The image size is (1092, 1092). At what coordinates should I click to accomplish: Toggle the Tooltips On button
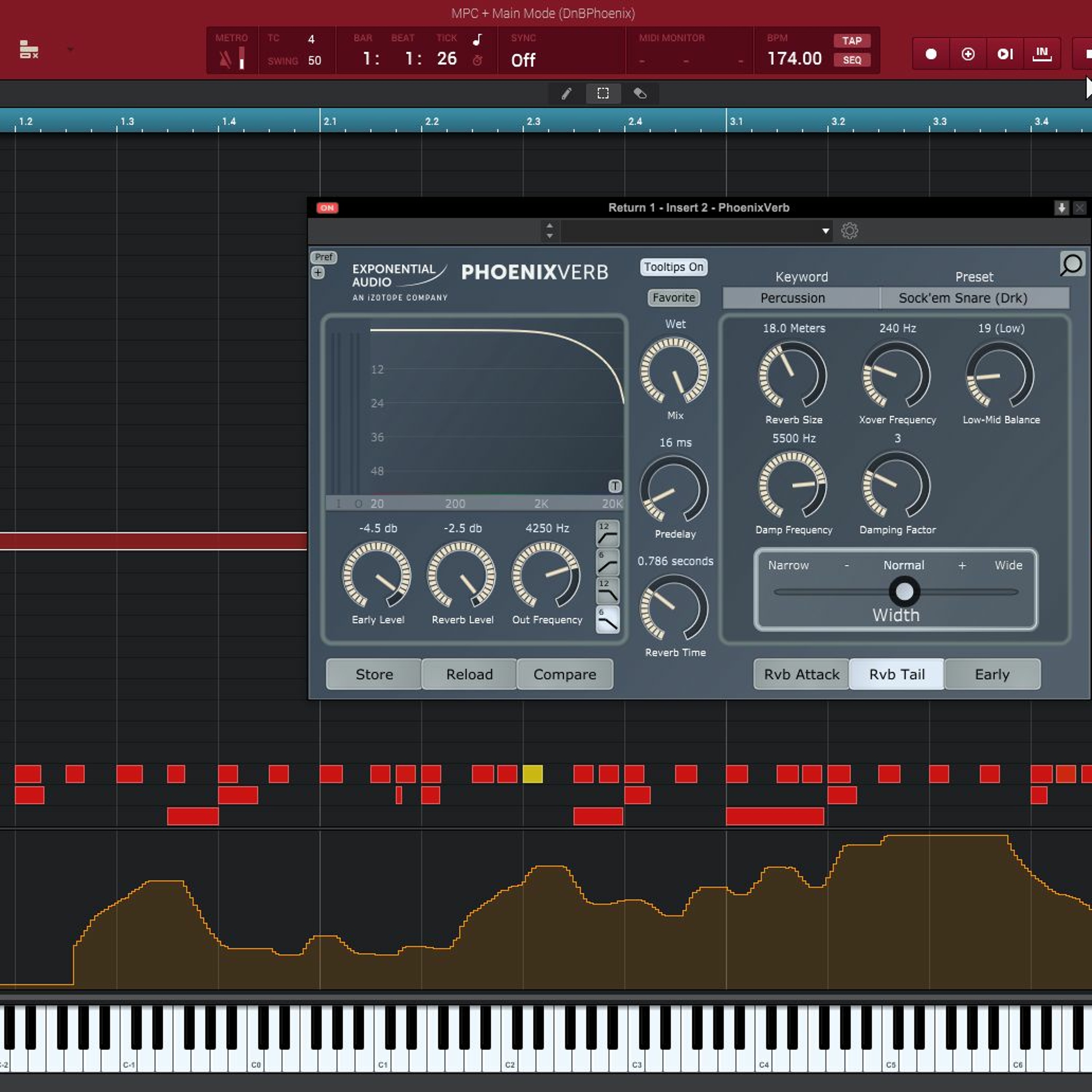coord(674,267)
